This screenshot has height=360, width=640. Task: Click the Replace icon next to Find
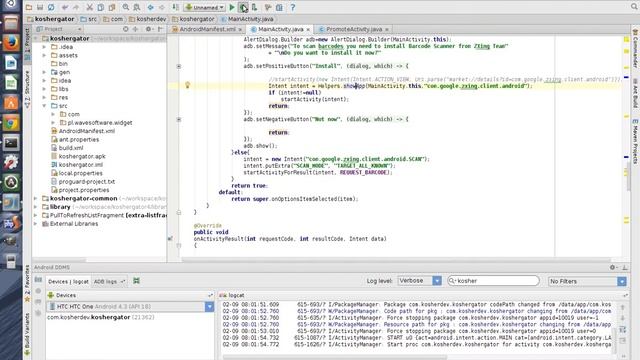click(137, 7)
